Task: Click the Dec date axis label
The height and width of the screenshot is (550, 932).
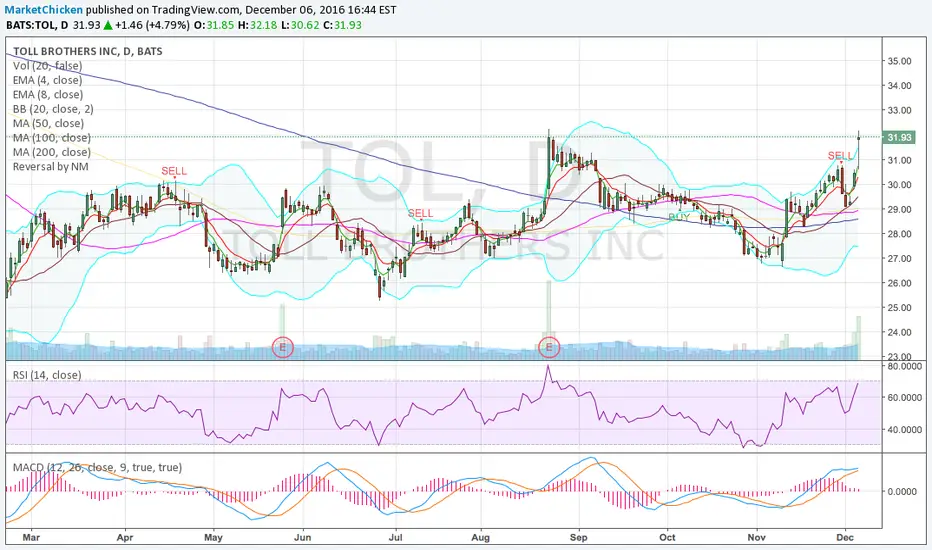Action: coord(845,538)
